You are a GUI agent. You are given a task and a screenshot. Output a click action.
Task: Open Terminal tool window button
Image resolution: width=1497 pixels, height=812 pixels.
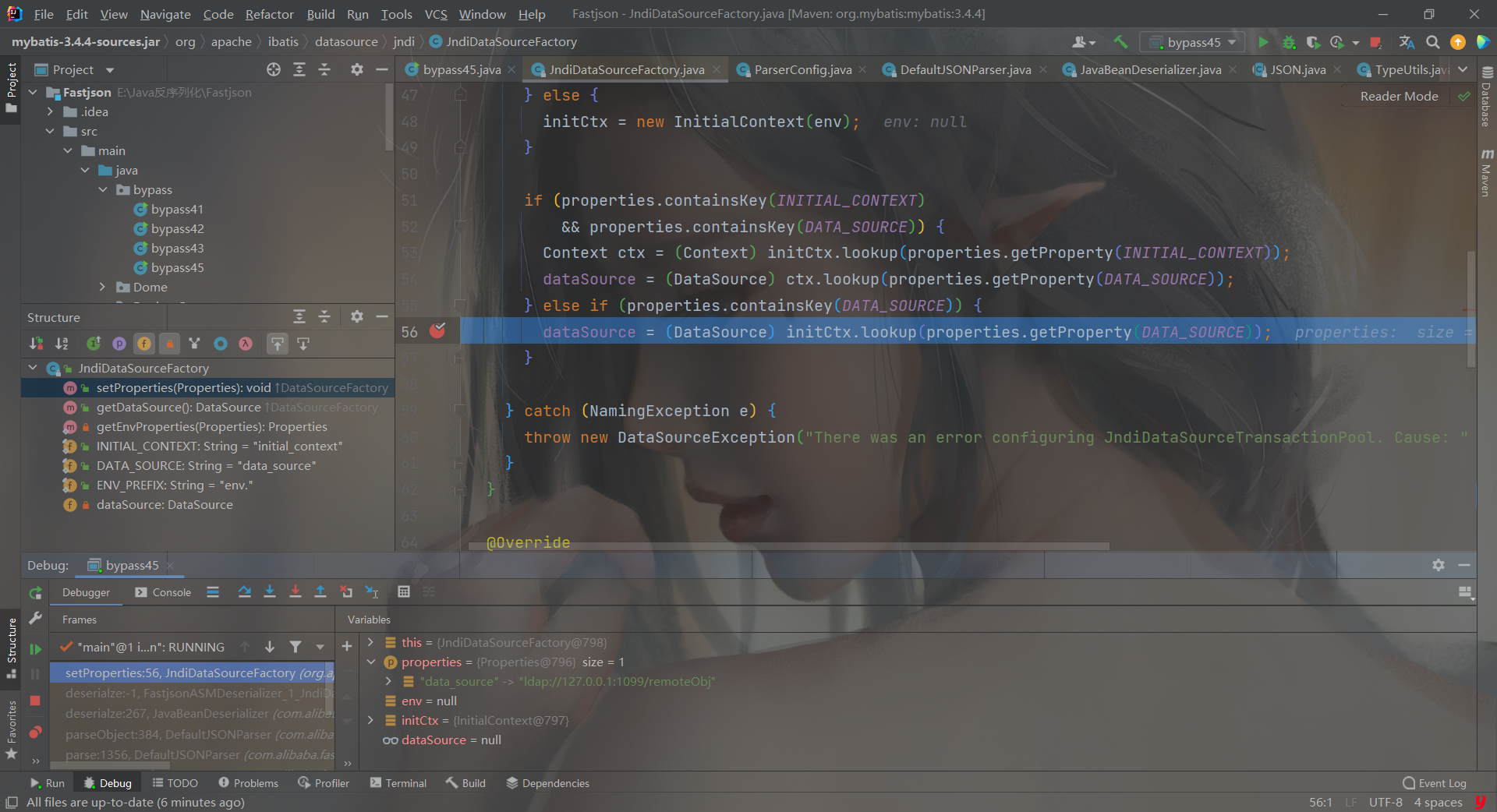coord(398,783)
